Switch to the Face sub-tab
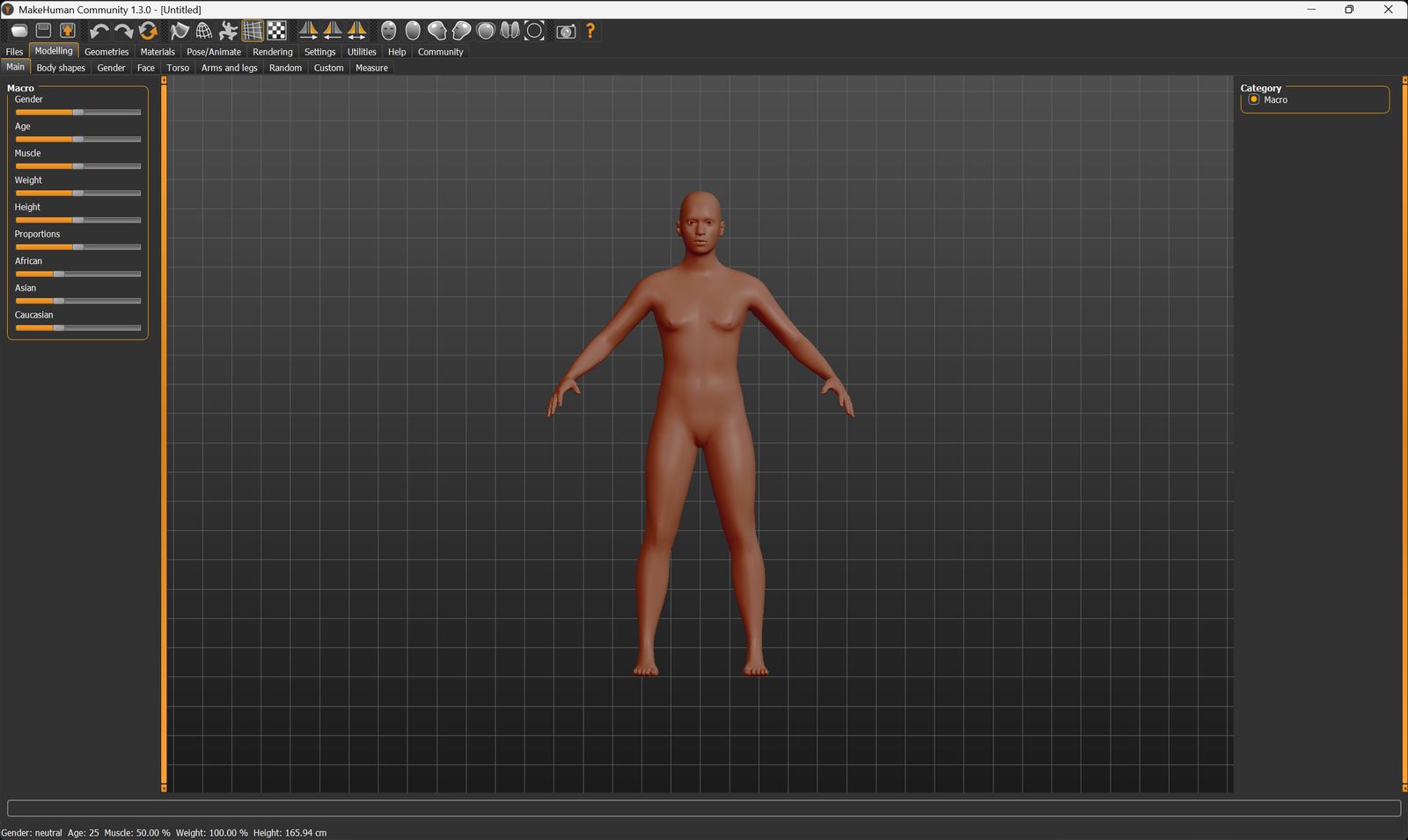 pos(146,68)
